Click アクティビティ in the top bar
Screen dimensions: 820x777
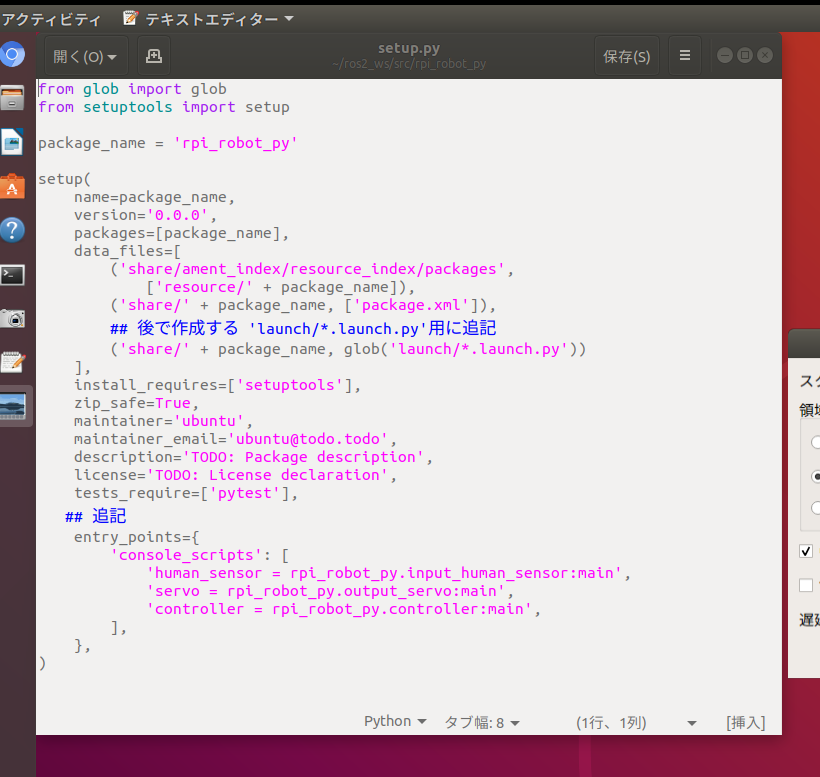pos(51,20)
